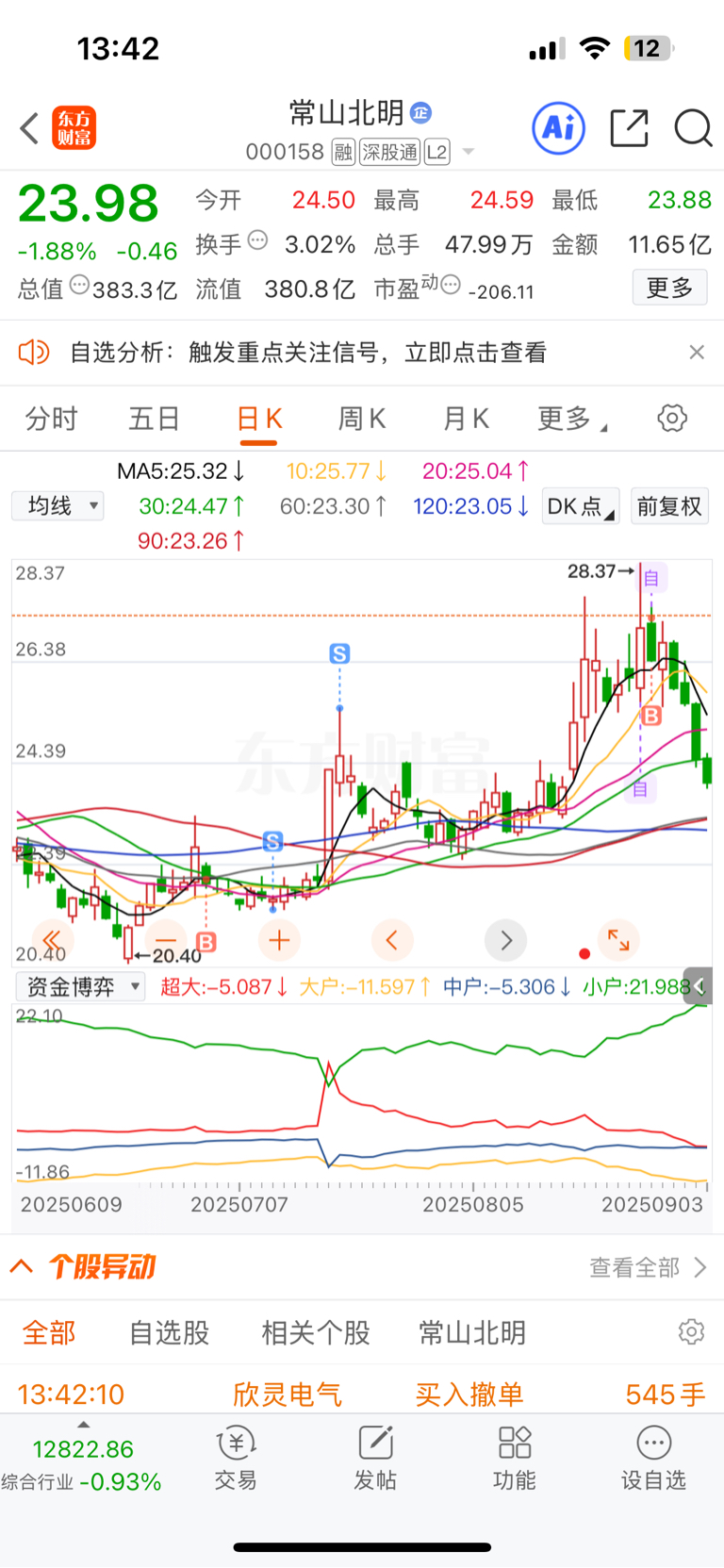The height and width of the screenshot is (1568, 724).
Task: Open the 功能 functions button
Action: click(x=515, y=1458)
